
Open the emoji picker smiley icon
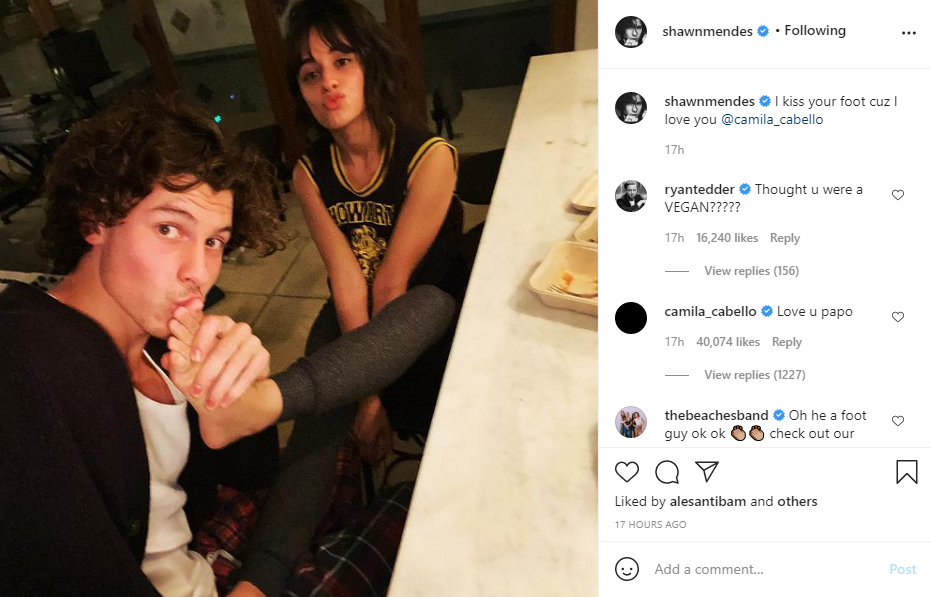click(626, 569)
